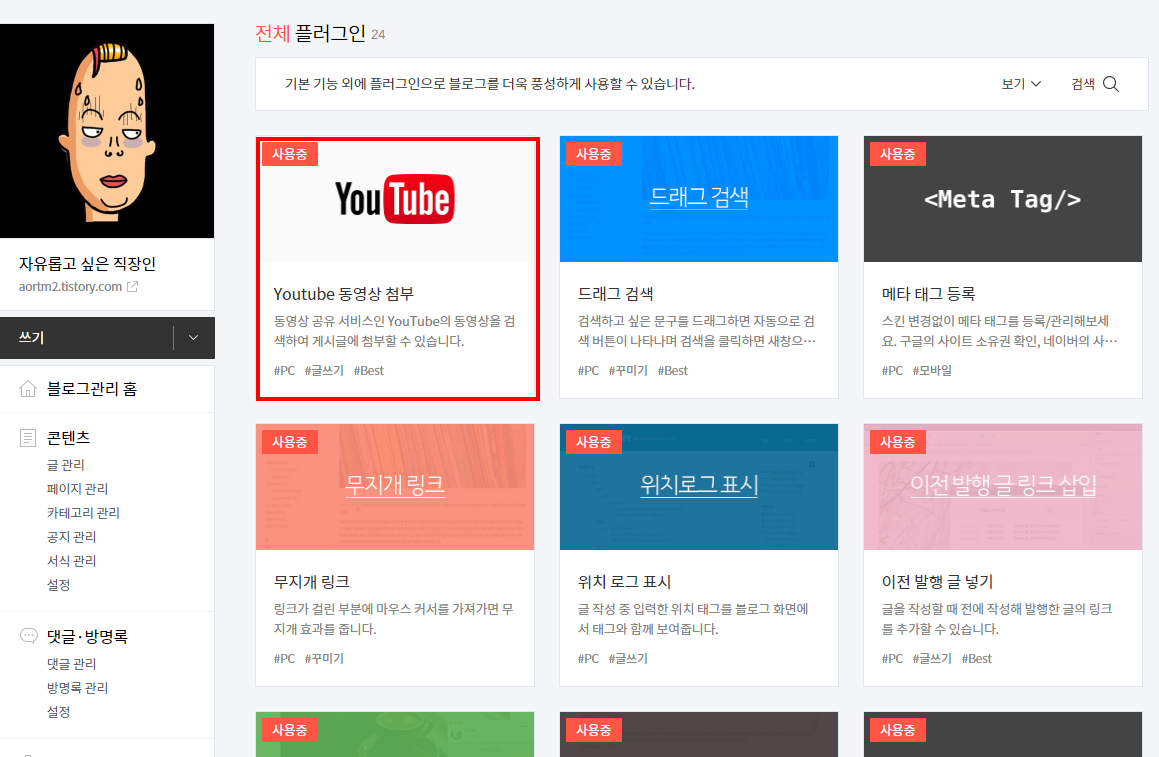Click the 메타 태그 등록 title
The height and width of the screenshot is (757, 1159).
pyautogui.click(x=928, y=294)
